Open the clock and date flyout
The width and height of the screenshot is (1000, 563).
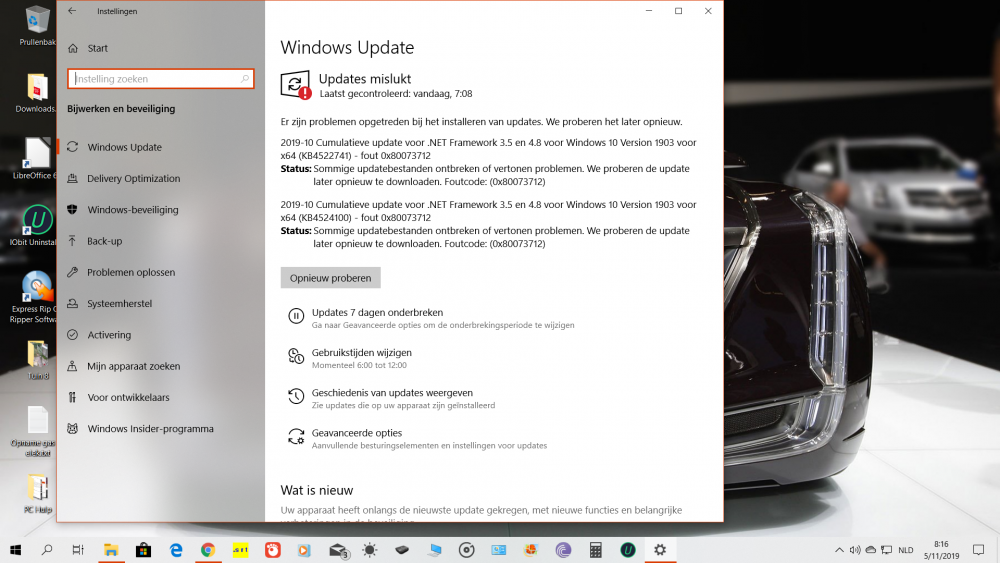tap(941, 550)
